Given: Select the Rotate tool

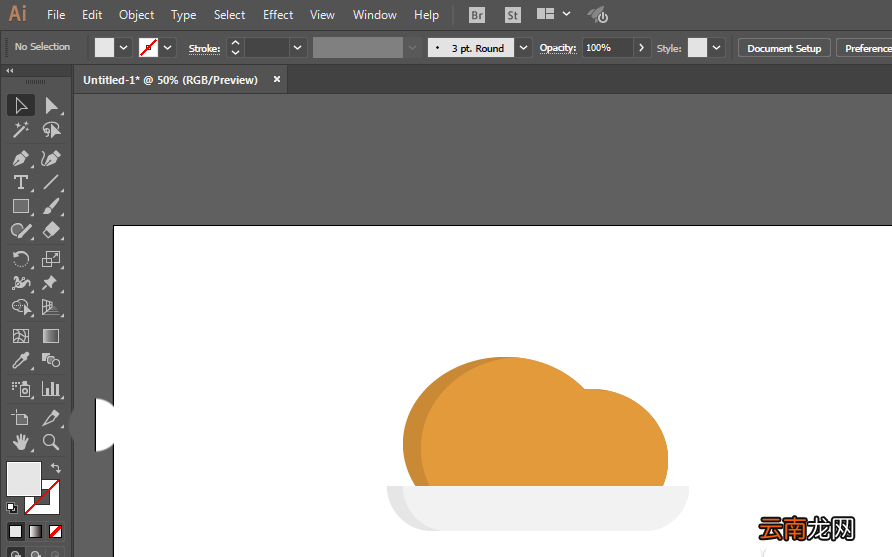Looking at the screenshot, I should pos(21,259).
